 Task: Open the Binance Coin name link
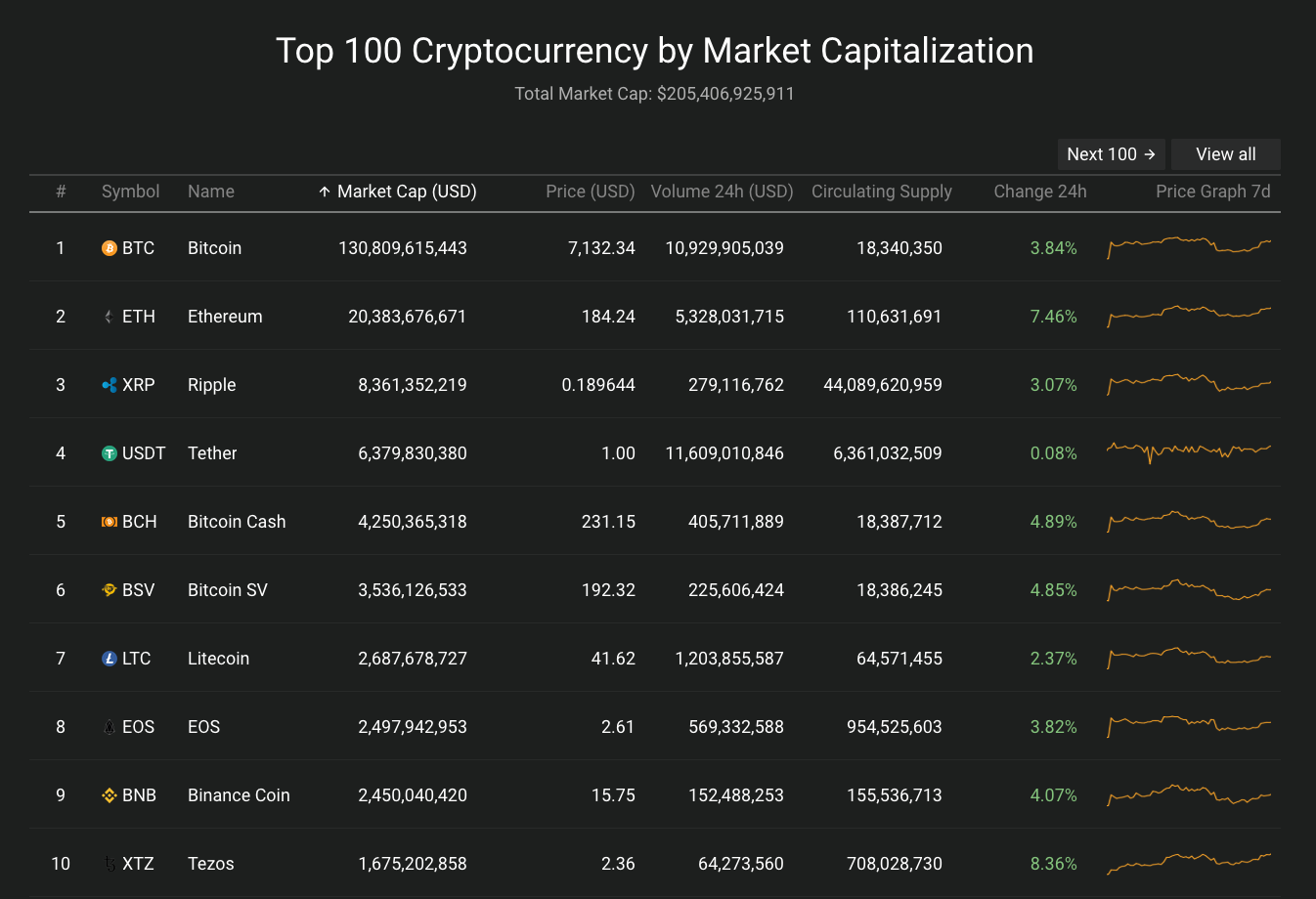pos(239,795)
